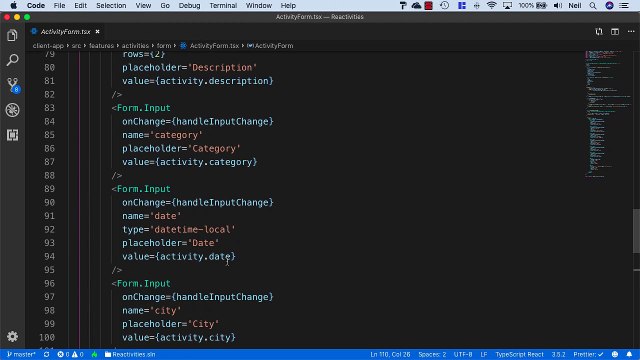
Task: Click UTF-8 encoding in status bar
Action: pos(463,354)
